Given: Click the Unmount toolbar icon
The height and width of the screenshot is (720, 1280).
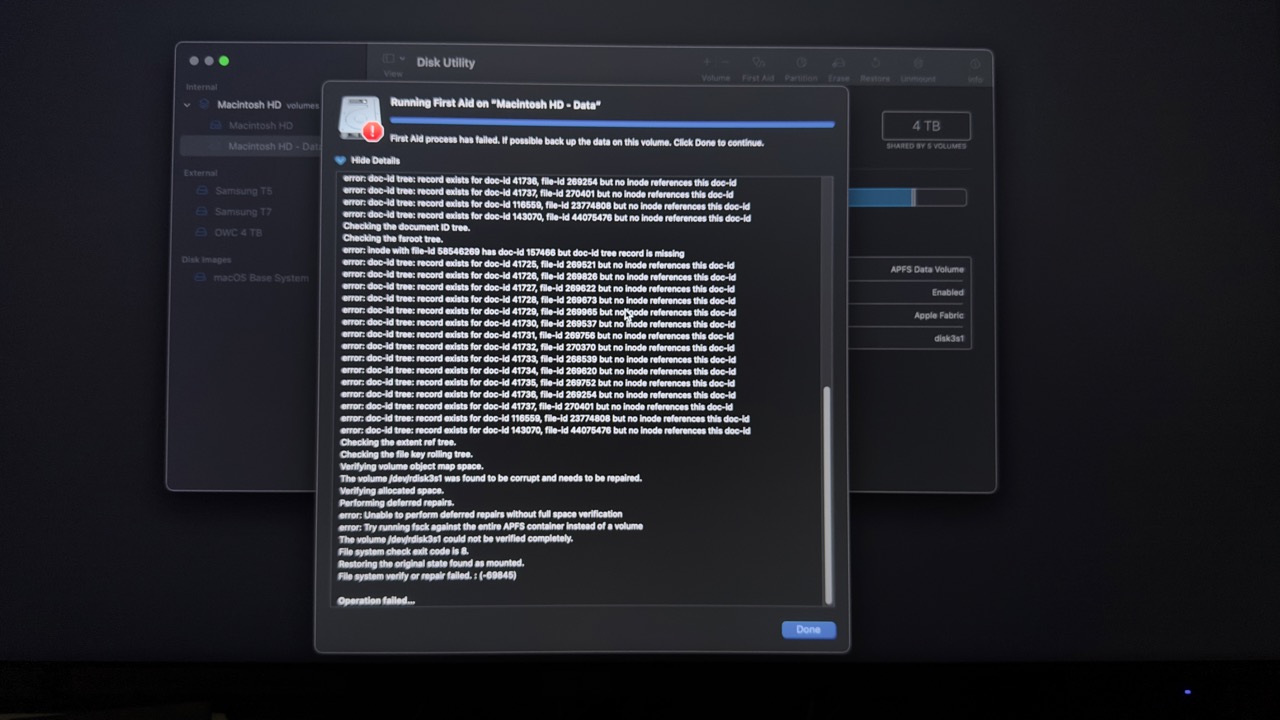Looking at the screenshot, I should click(x=918, y=63).
